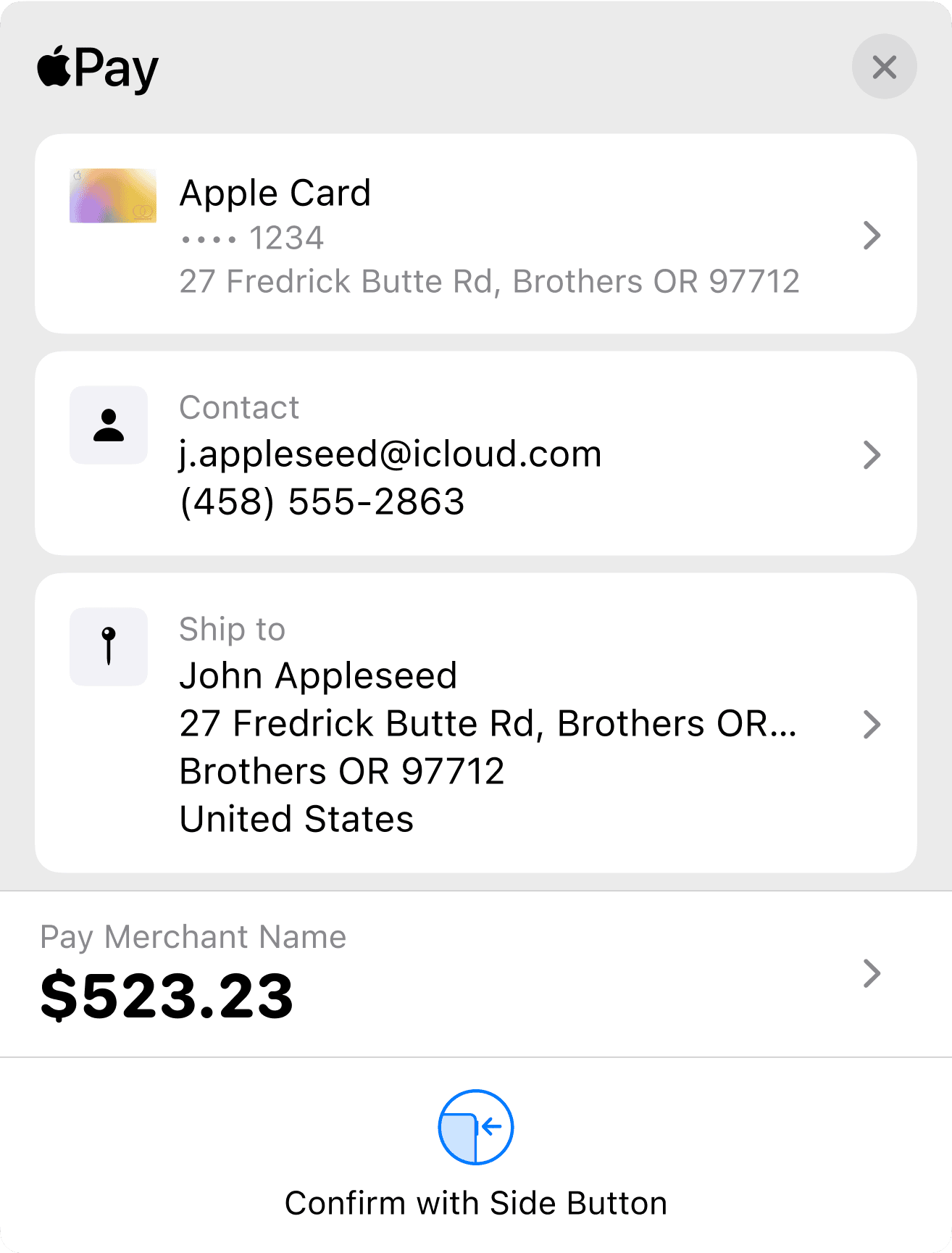Viewport: 952px width, 1253px height.
Task: Click the phone number (458) 555-2863
Action: pos(322,501)
